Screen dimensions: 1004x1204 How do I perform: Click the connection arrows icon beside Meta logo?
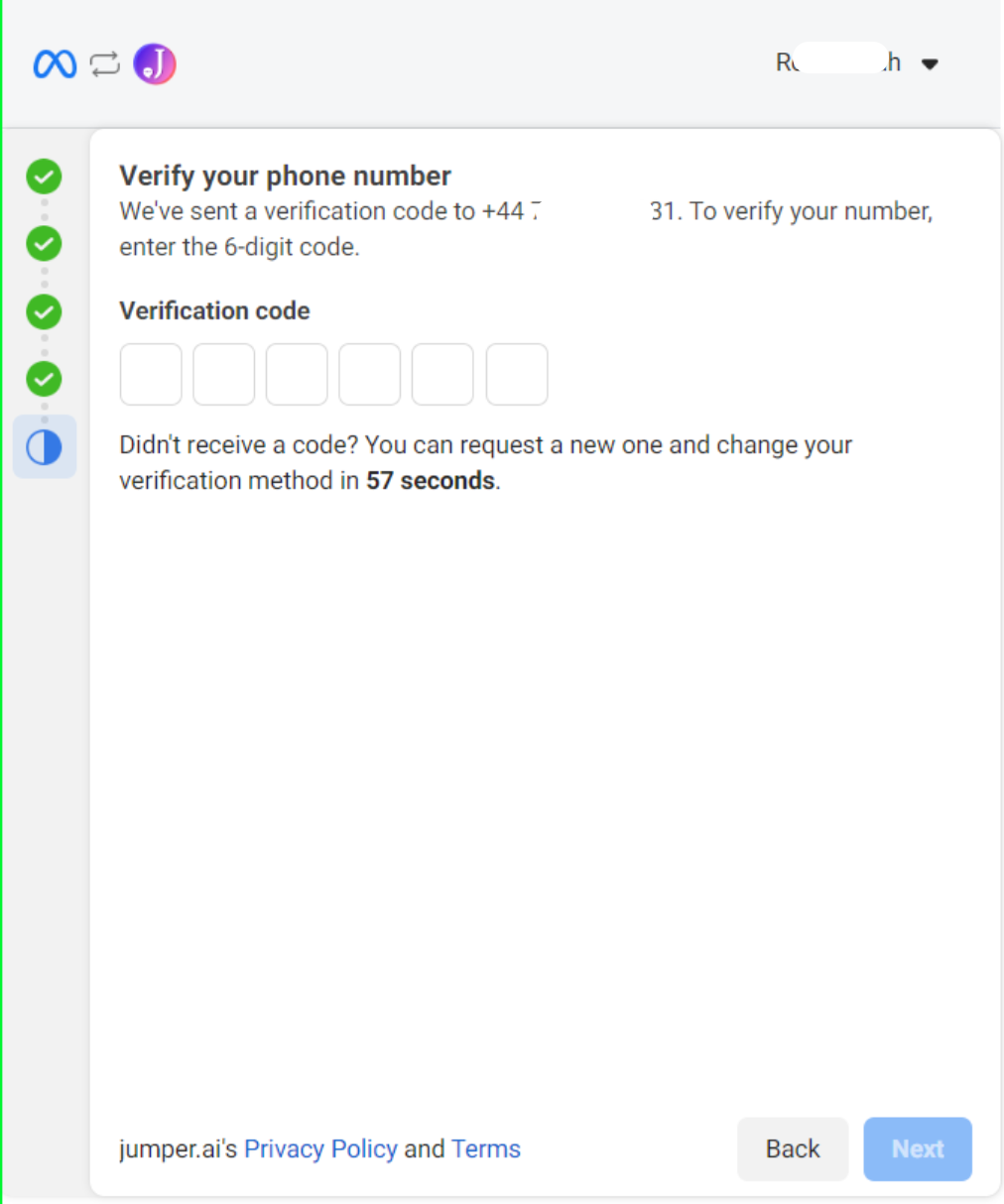coord(103,62)
